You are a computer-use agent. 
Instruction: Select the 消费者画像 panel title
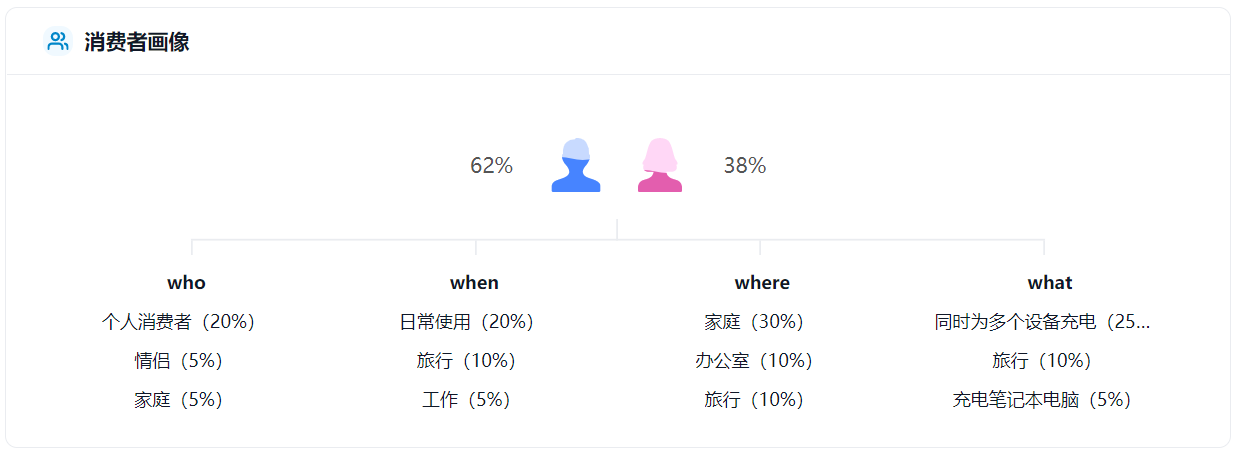tap(137, 42)
